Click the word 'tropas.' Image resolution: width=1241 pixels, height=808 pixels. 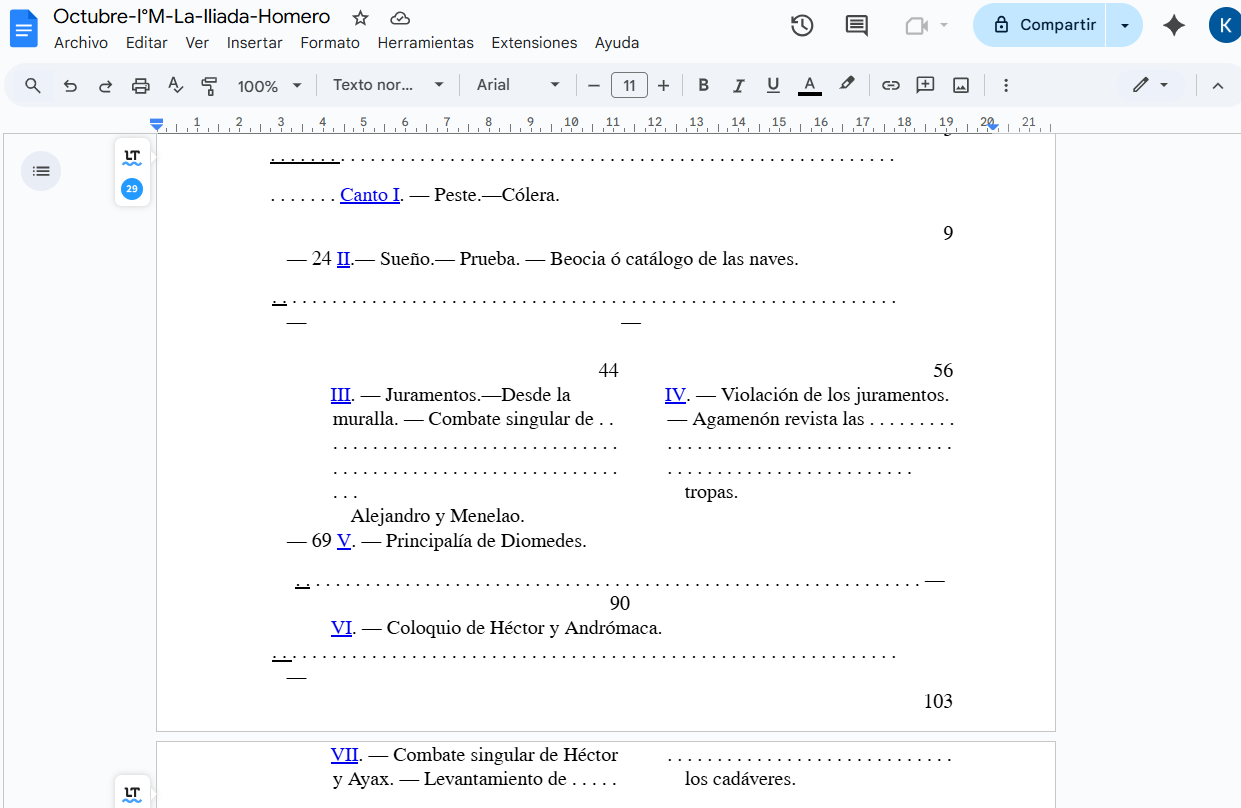[711, 492]
